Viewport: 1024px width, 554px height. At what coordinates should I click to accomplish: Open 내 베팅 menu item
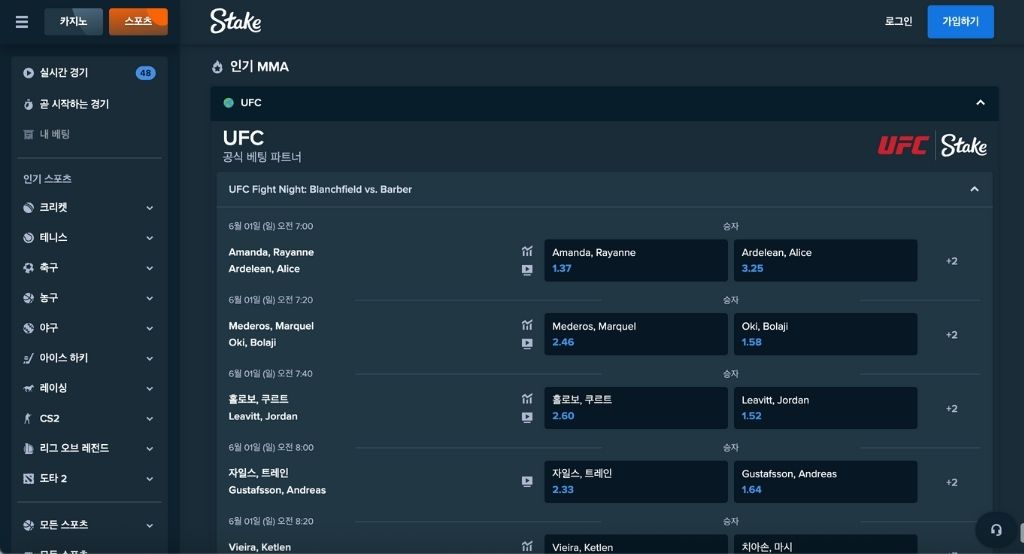89,135
